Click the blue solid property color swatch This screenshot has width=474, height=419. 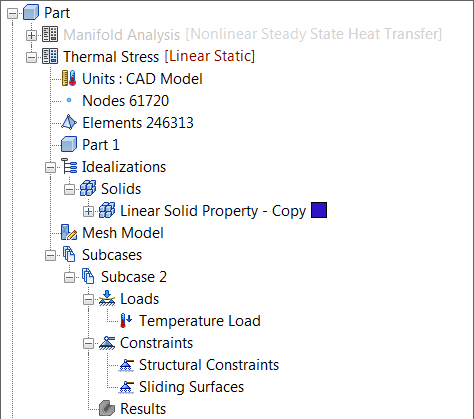(319, 210)
